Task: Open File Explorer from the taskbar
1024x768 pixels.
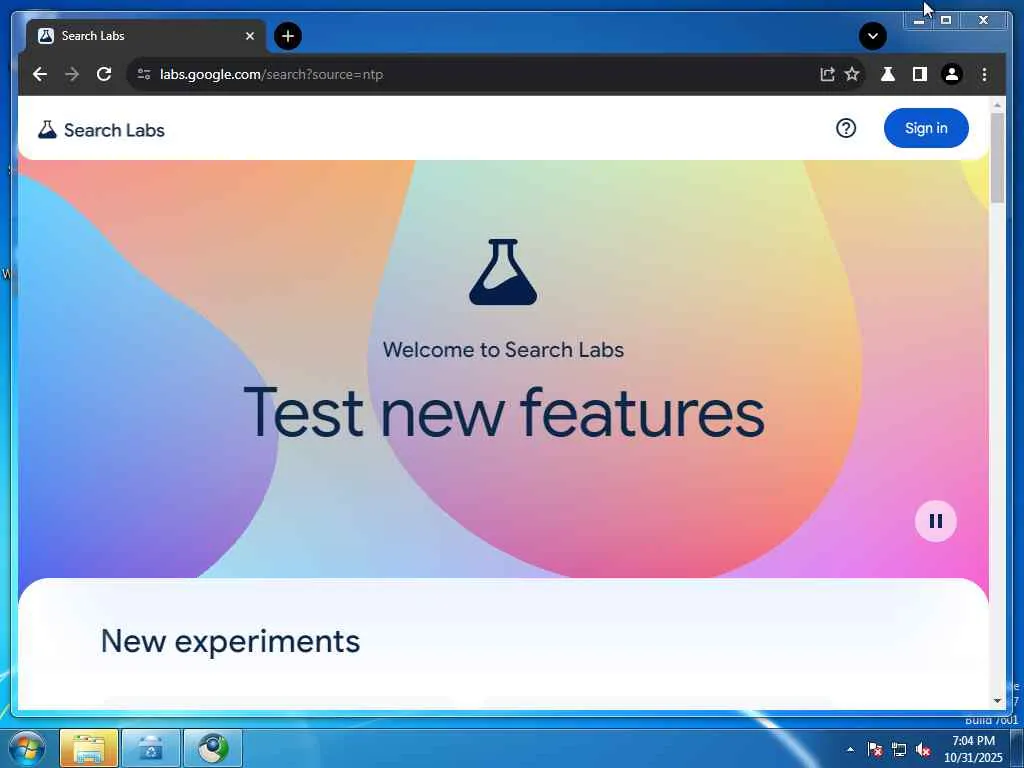Action: coord(89,748)
